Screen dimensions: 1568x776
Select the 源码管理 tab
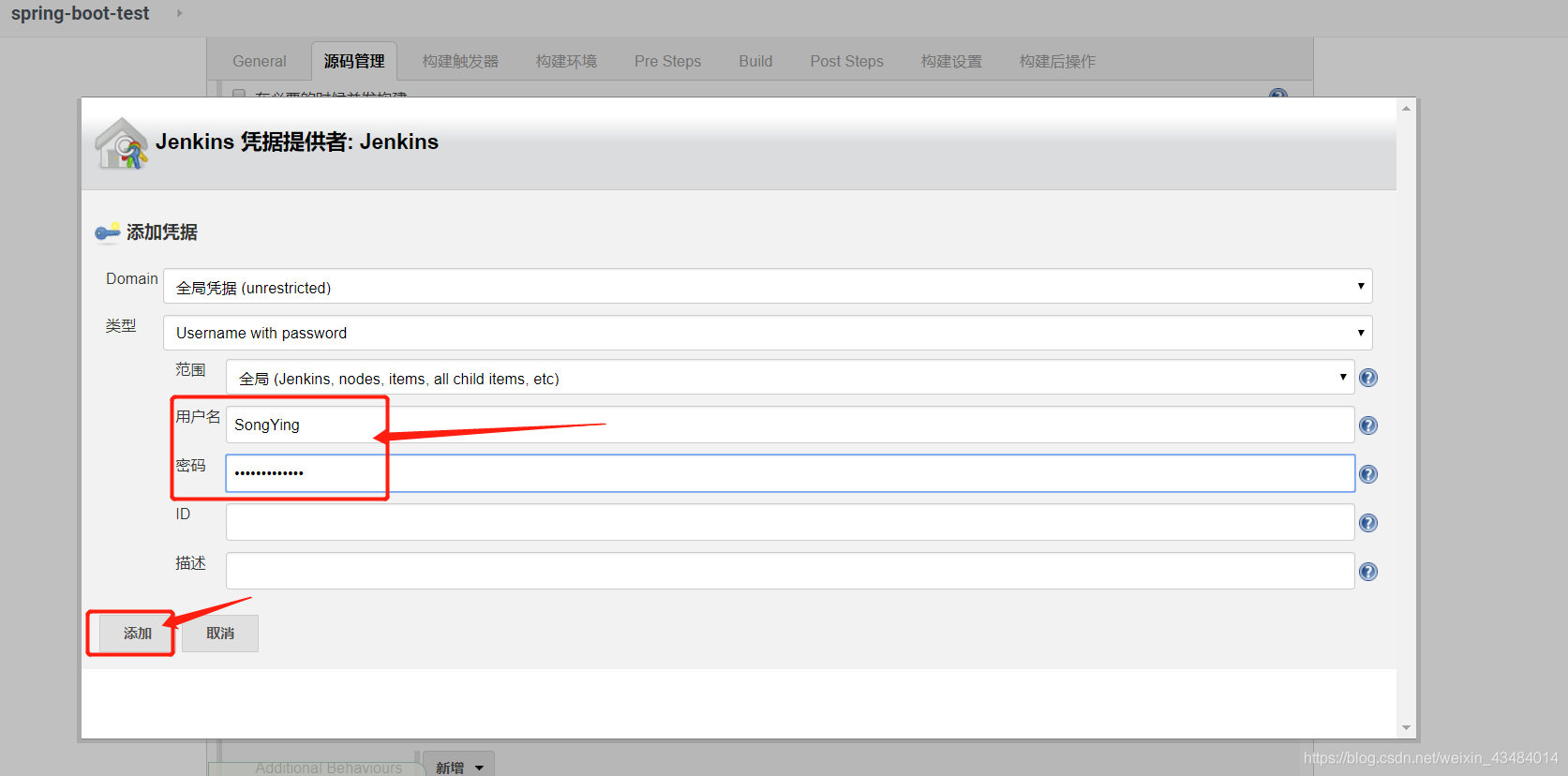[354, 61]
